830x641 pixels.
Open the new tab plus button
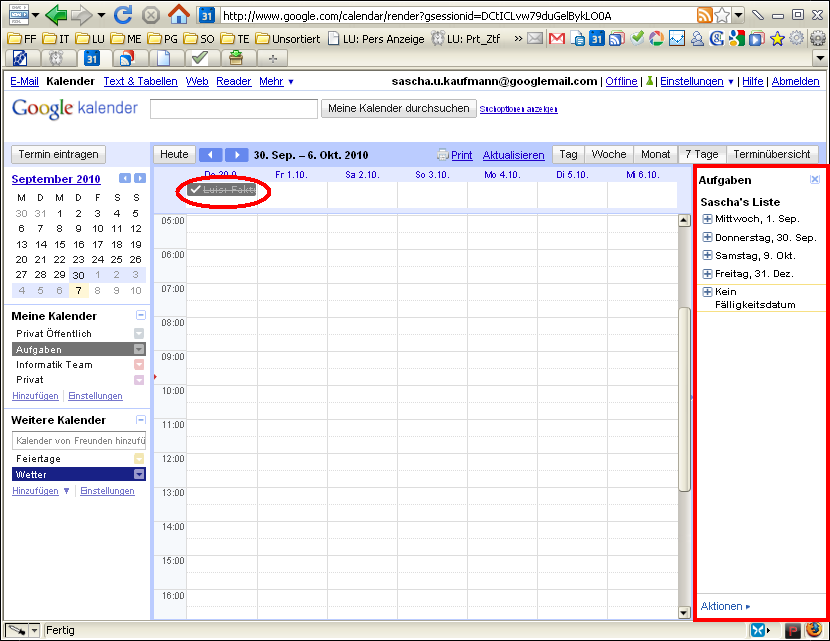click(273, 58)
